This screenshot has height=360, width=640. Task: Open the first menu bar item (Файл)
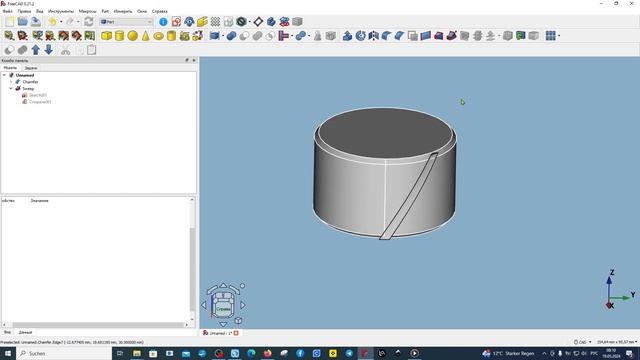click(7, 11)
